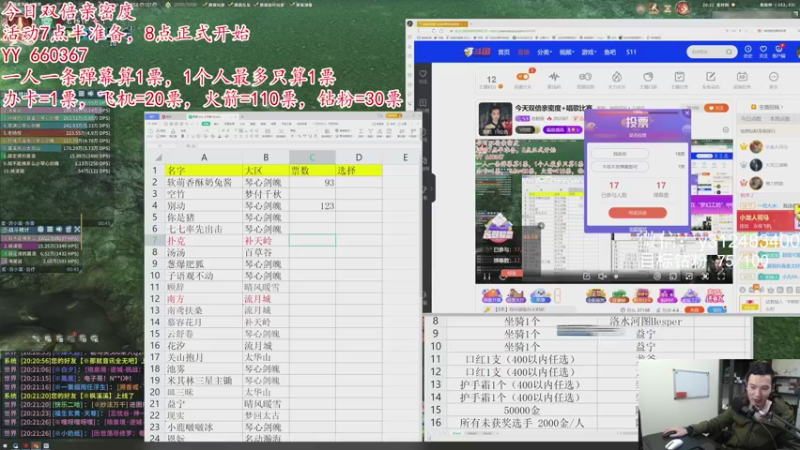Screen dimensions: 800x450
Task: Switch to 今日 ranking tab
Action: click(x=751, y=119)
